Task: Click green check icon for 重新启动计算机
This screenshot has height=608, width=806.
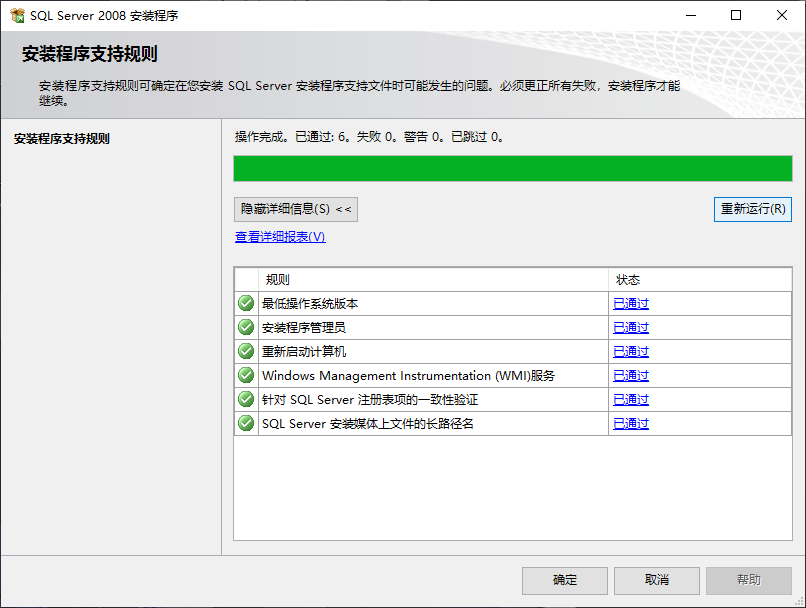Action: pyautogui.click(x=246, y=351)
